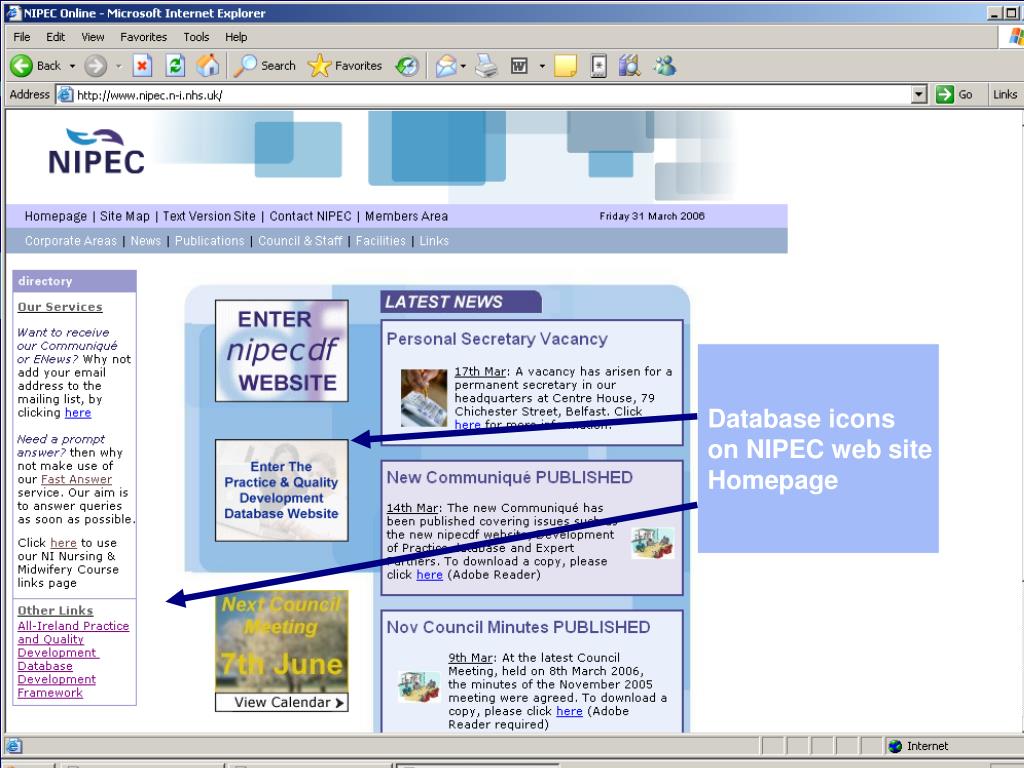Screen dimensions: 1024x768
Task: Open the View menu
Action: coord(93,37)
